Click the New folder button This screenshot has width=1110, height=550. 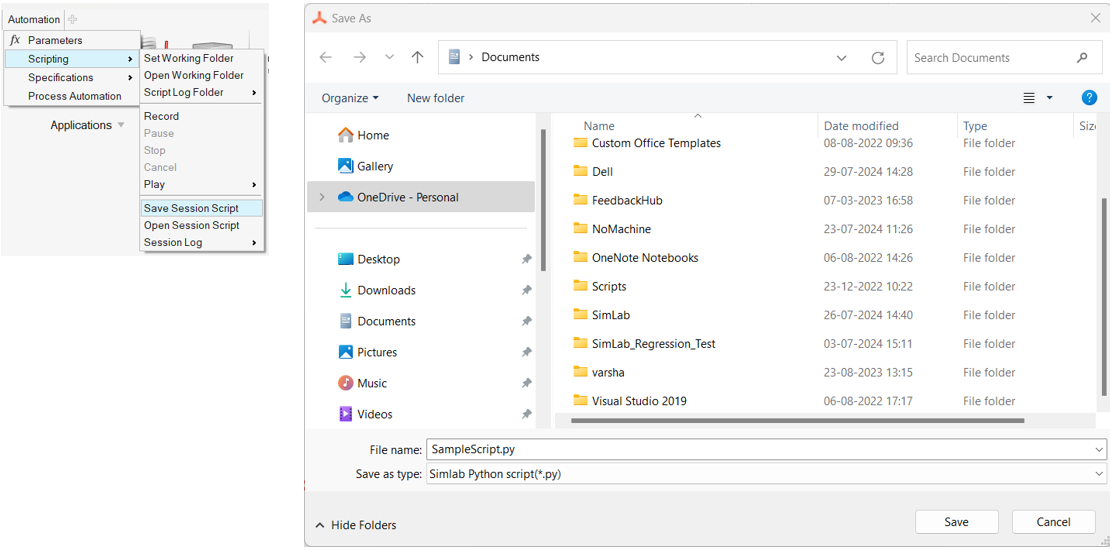[x=435, y=98]
